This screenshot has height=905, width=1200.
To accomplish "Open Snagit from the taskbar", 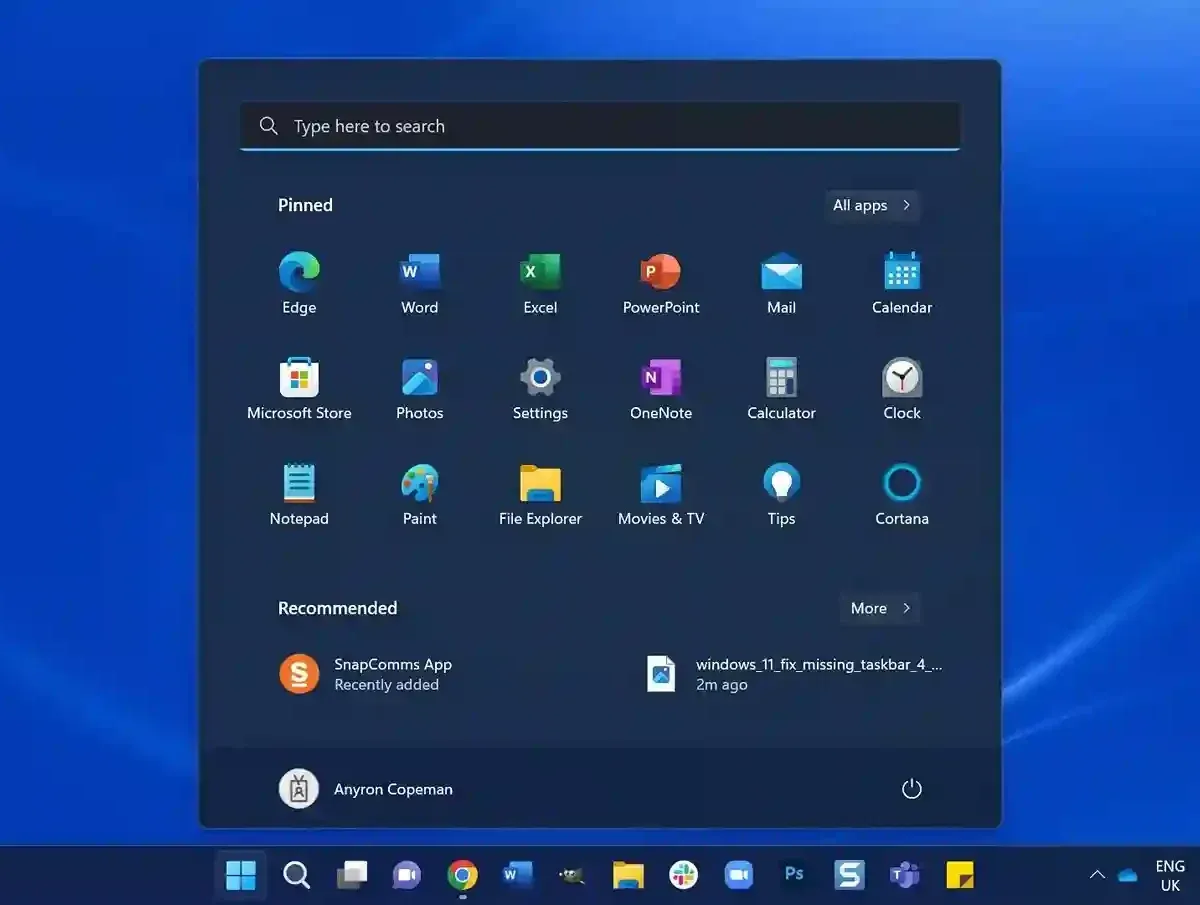I will tap(849, 876).
